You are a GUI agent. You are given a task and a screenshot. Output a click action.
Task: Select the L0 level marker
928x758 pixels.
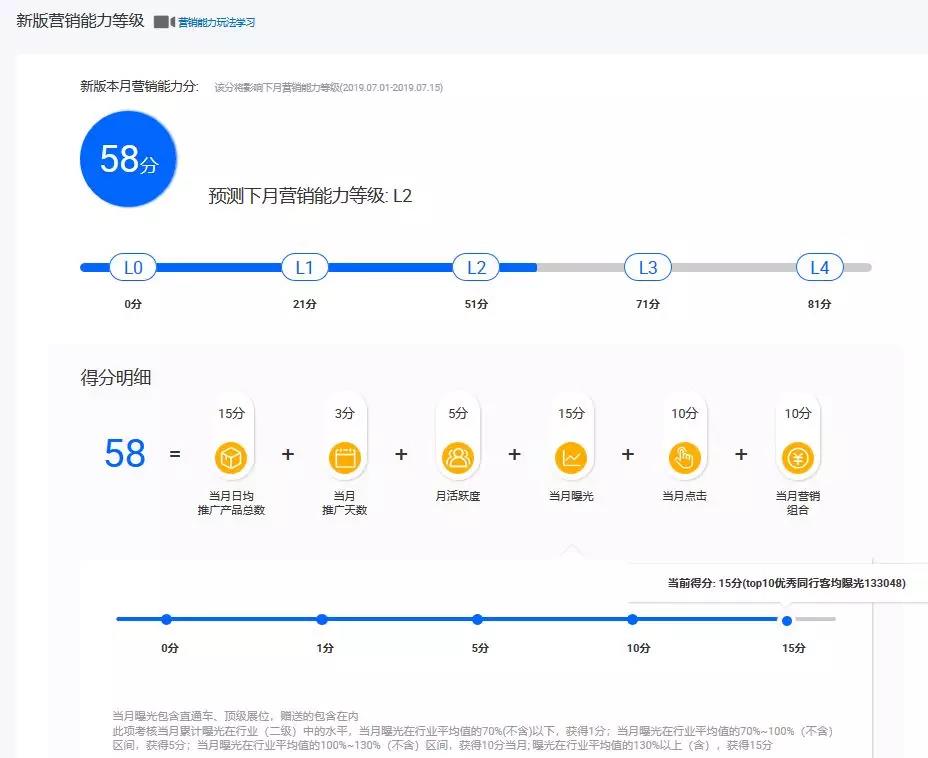point(133,267)
